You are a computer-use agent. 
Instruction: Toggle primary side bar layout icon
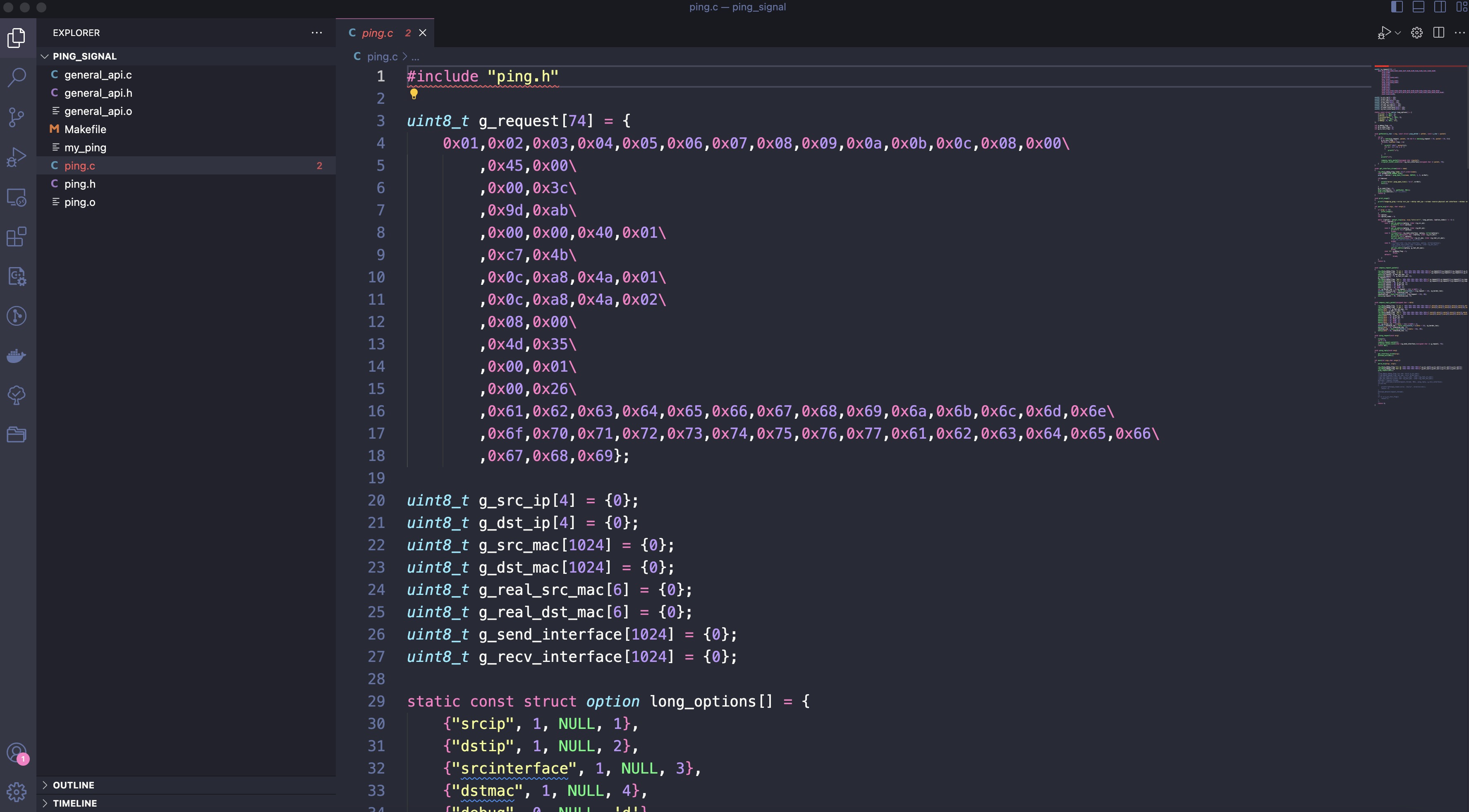click(1397, 7)
